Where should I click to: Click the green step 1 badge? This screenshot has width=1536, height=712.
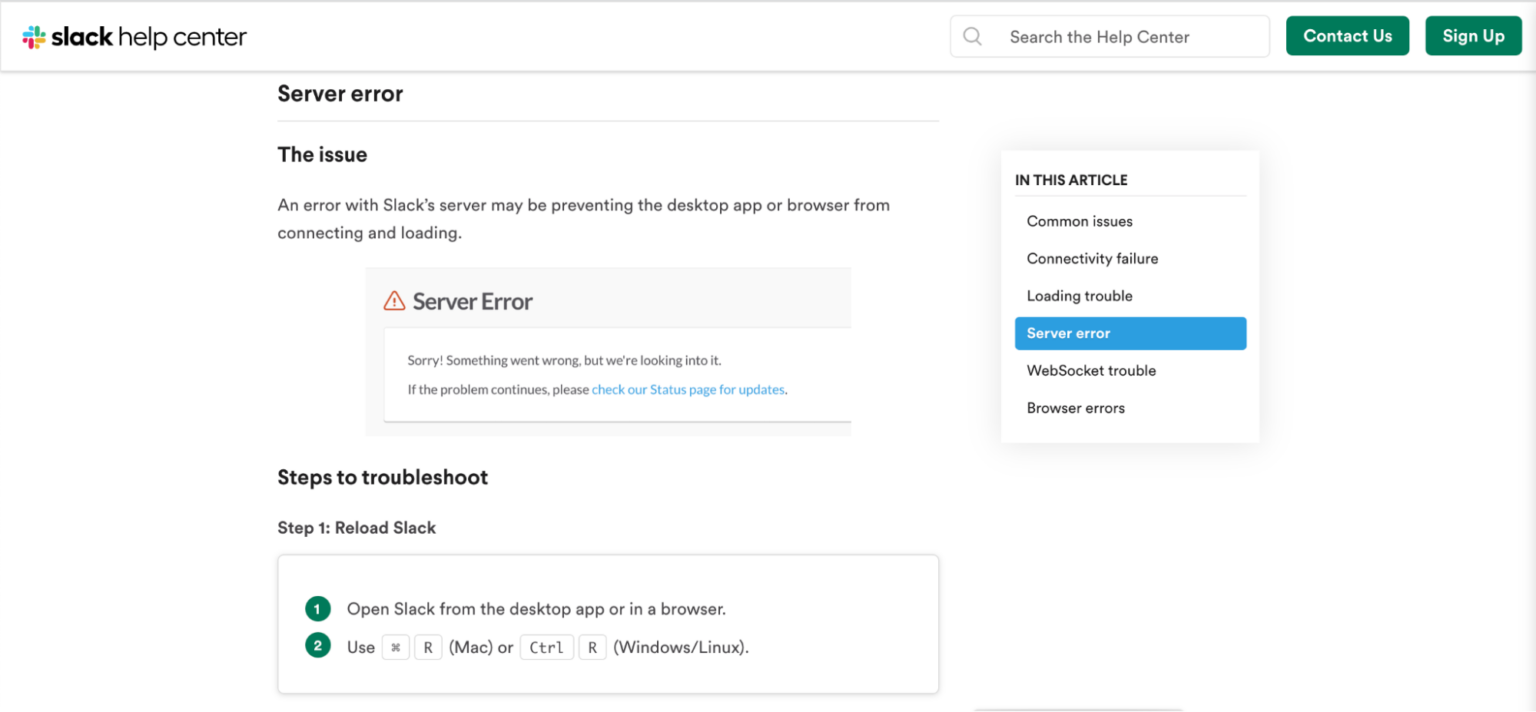317,608
